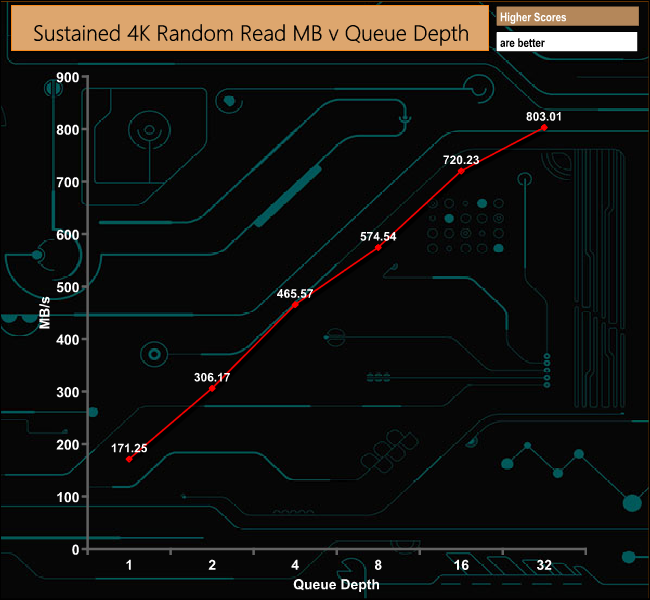Viewport: 650px width, 600px height.
Task: Click the 'MB/s' y-axis title
Action: click(x=44, y=313)
